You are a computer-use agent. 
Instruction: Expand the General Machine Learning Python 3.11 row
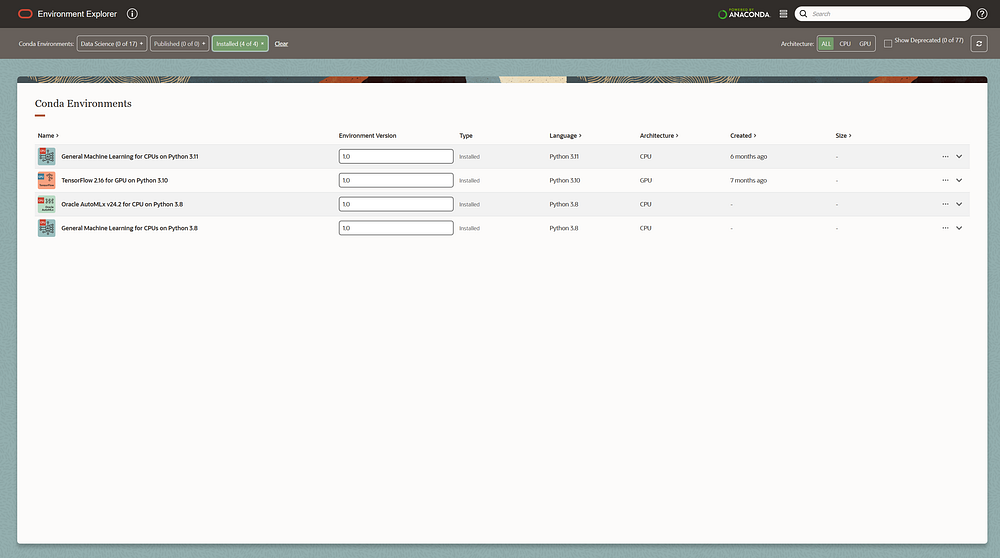click(959, 156)
